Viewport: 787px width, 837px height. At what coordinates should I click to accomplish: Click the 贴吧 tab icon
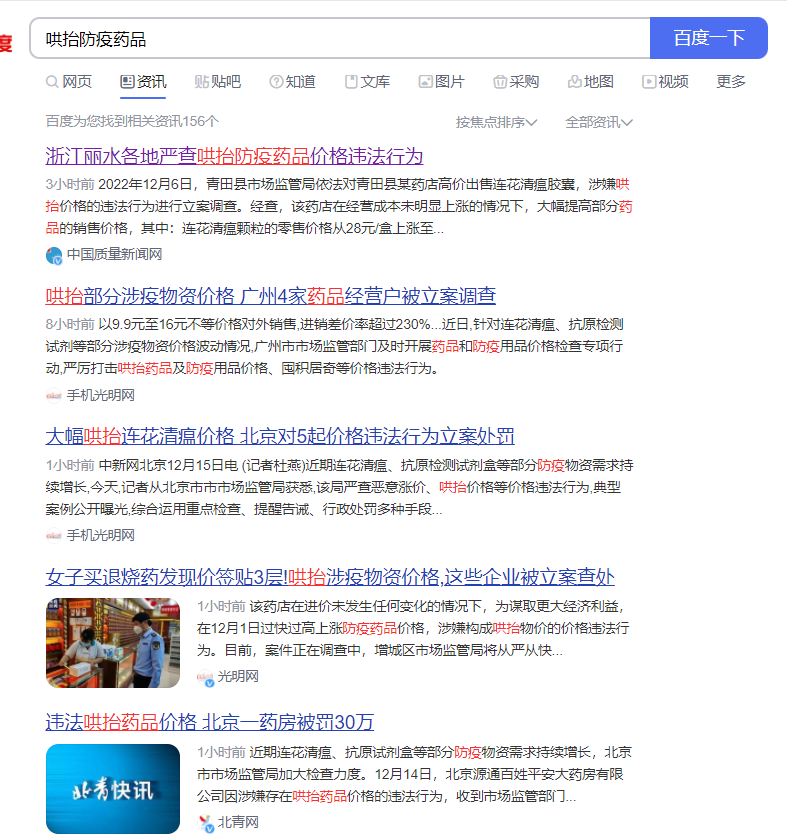pos(201,82)
